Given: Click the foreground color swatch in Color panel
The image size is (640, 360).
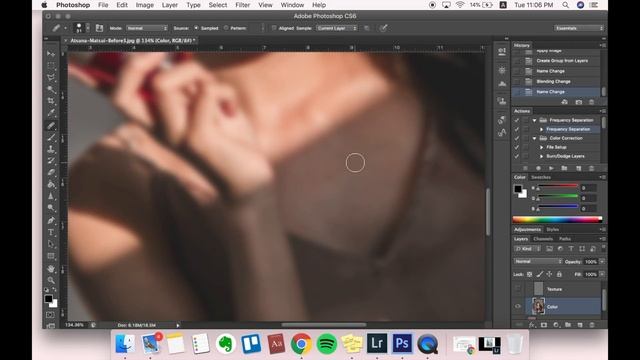Looking at the screenshot, I should [x=518, y=189].
